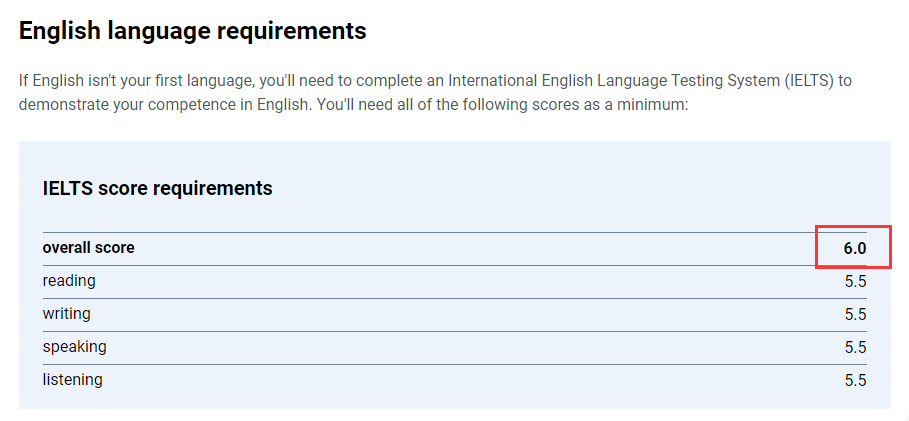Viewport: 909px width, 421px height.
Task: Select the "overall score" row label
Action: click(x=88, y=248)
